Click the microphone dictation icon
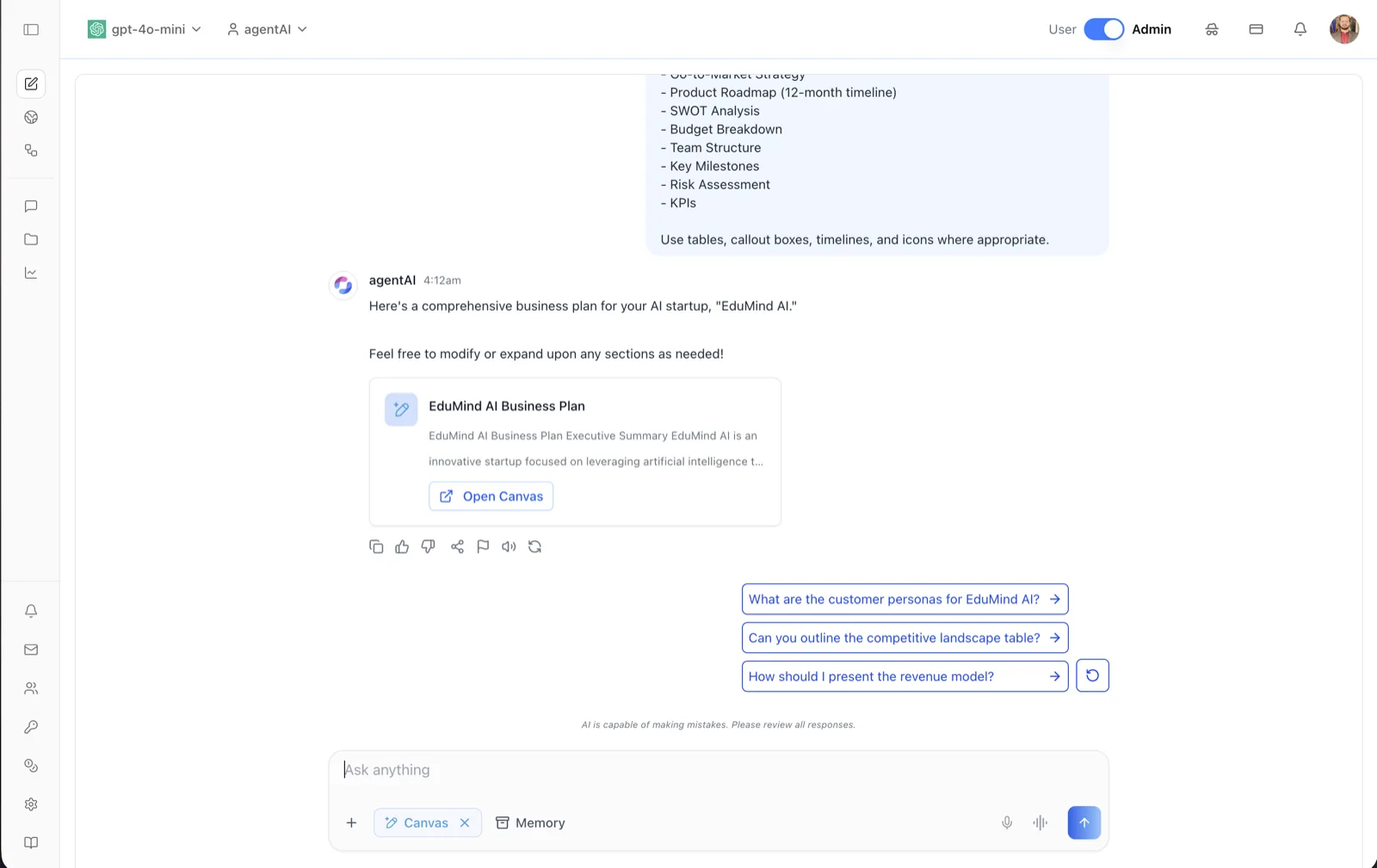Image resolution: width=1377 pixels, height=868 pixels. (x=1007, y=822)
